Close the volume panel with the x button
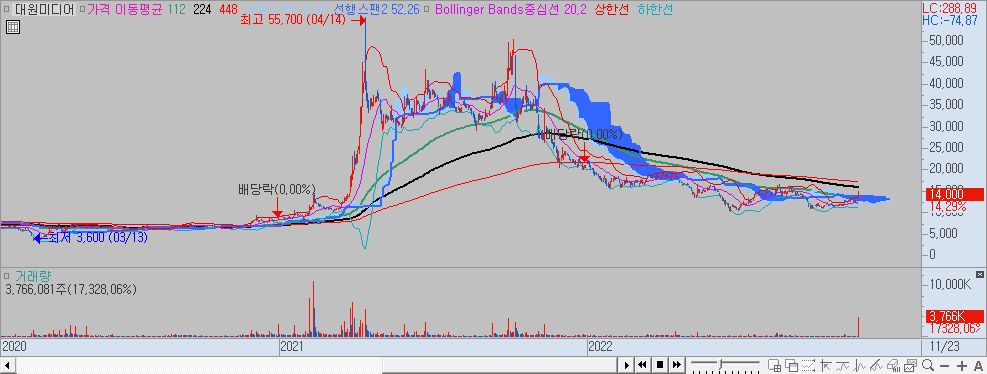Screen dimensions: 987x374 tap(979, 275)
